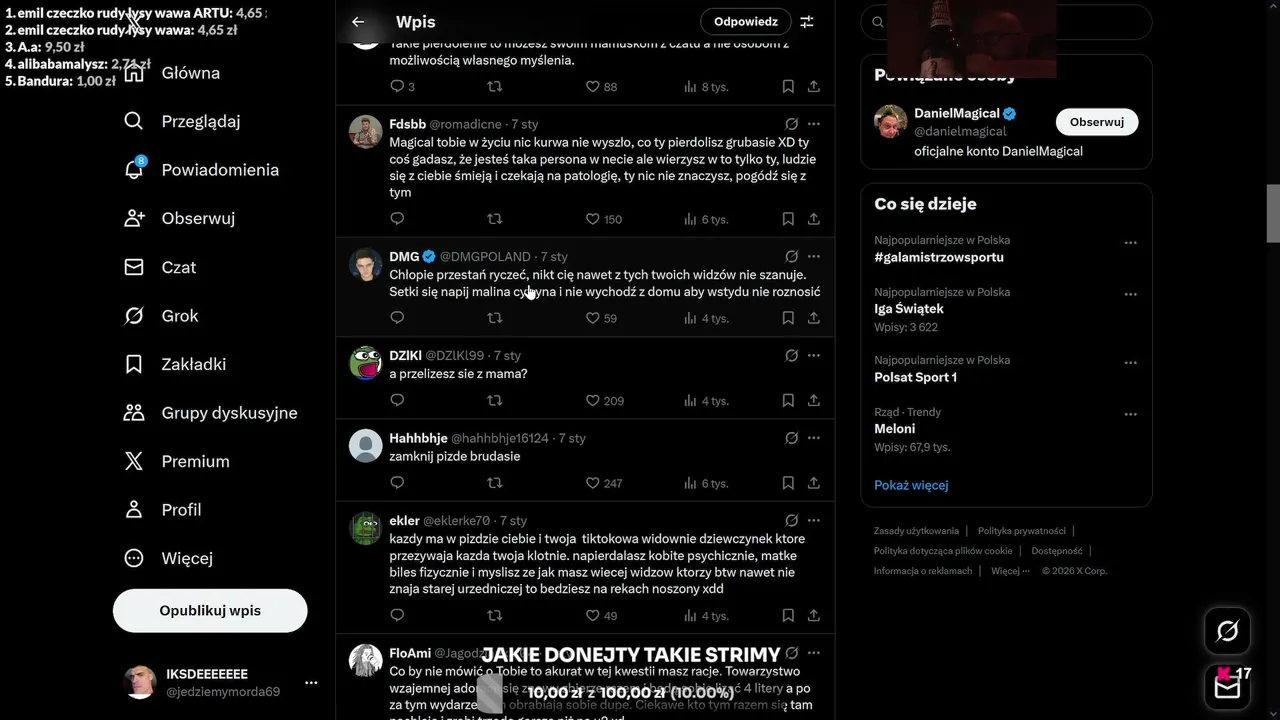Open floating messages envelope button
Screen dimensions: 1280x720
coord(1227,687)
